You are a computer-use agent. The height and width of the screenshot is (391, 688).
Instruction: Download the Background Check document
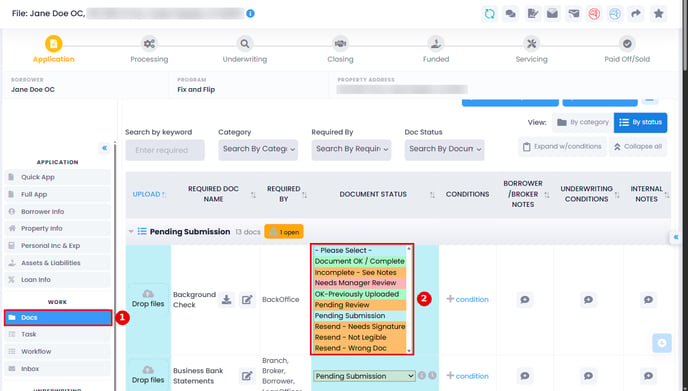pyautogui.click(x=226, y=300)
